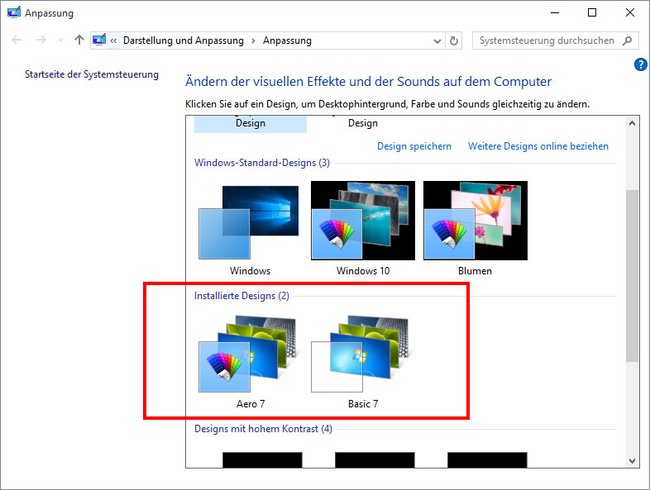Click the Anpassung window title icon
The height and width of the screenshot is (490, 650).
click(x=14, y=12)
